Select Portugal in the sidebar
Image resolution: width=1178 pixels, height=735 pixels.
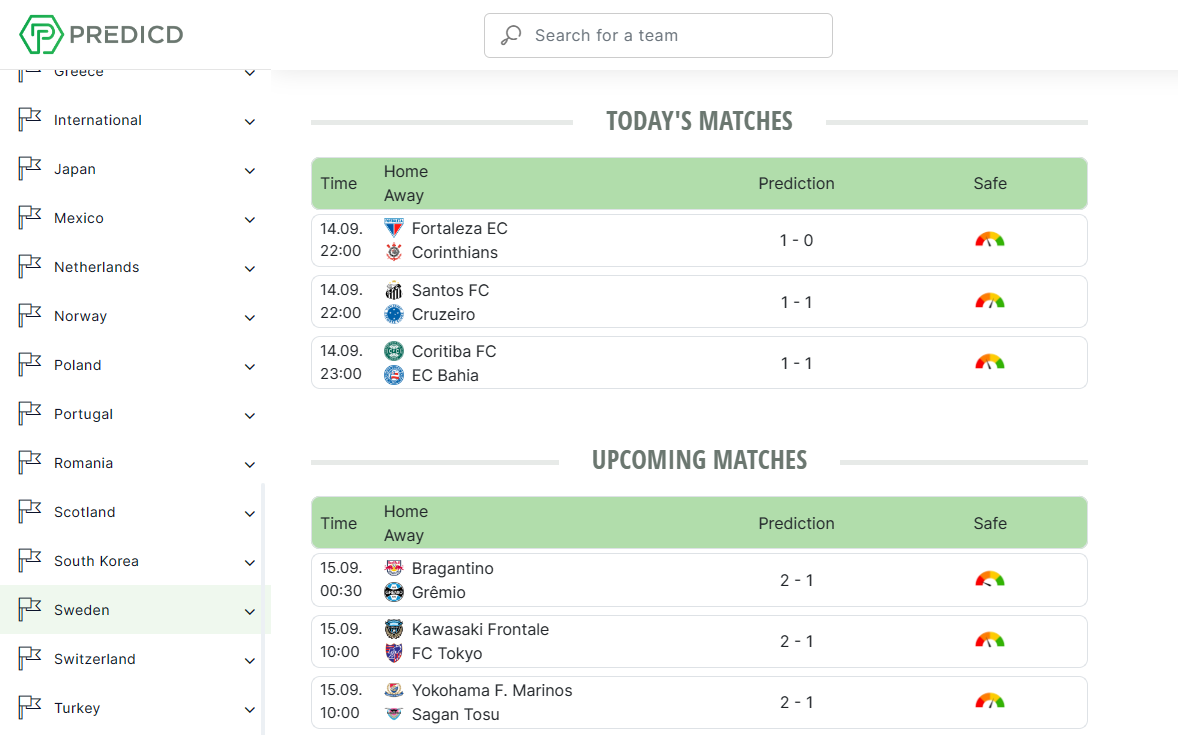click(x=83, y=414)
